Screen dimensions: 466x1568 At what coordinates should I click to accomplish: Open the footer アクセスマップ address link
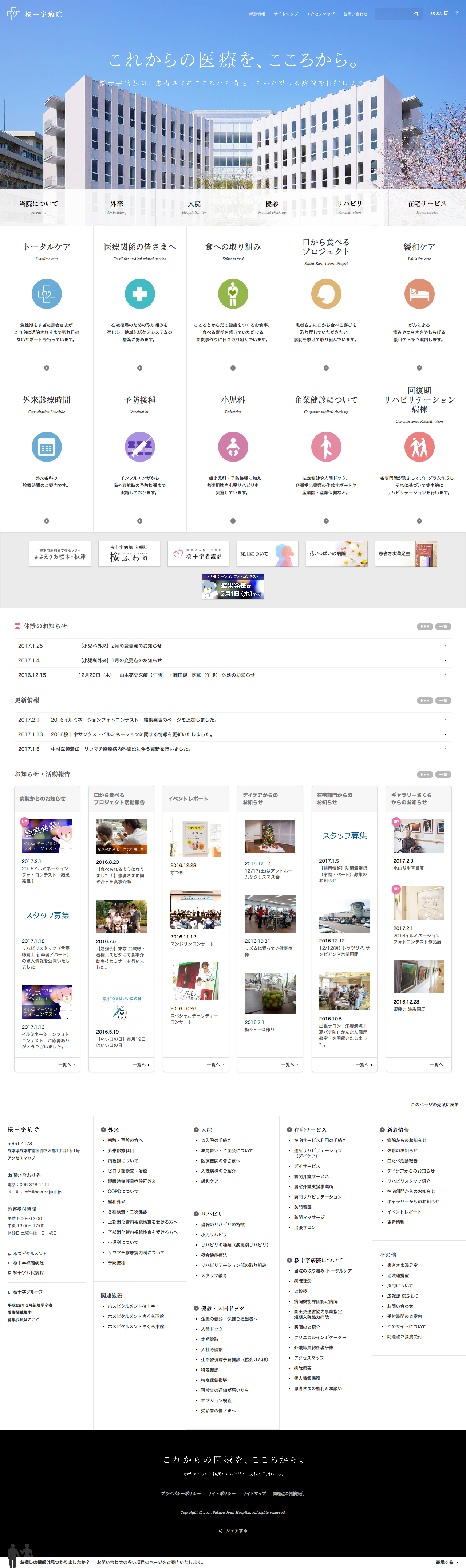(21, 1159)
